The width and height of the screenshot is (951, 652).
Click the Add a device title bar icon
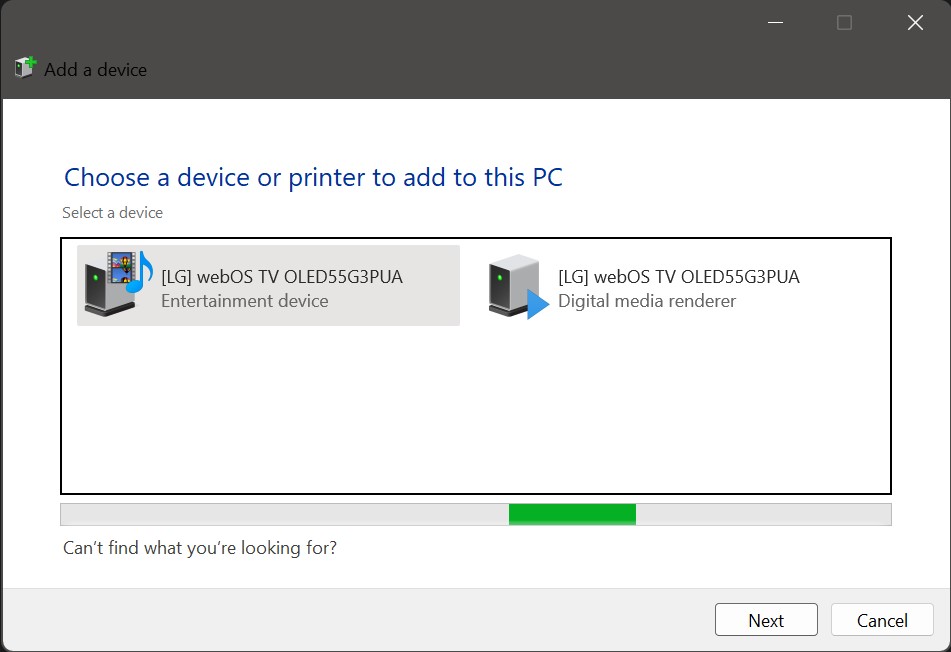click(x=25, y=69)
